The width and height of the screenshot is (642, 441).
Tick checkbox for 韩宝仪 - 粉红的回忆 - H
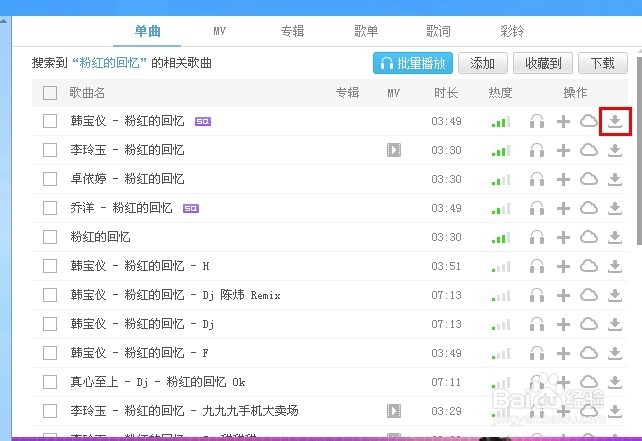50,267
